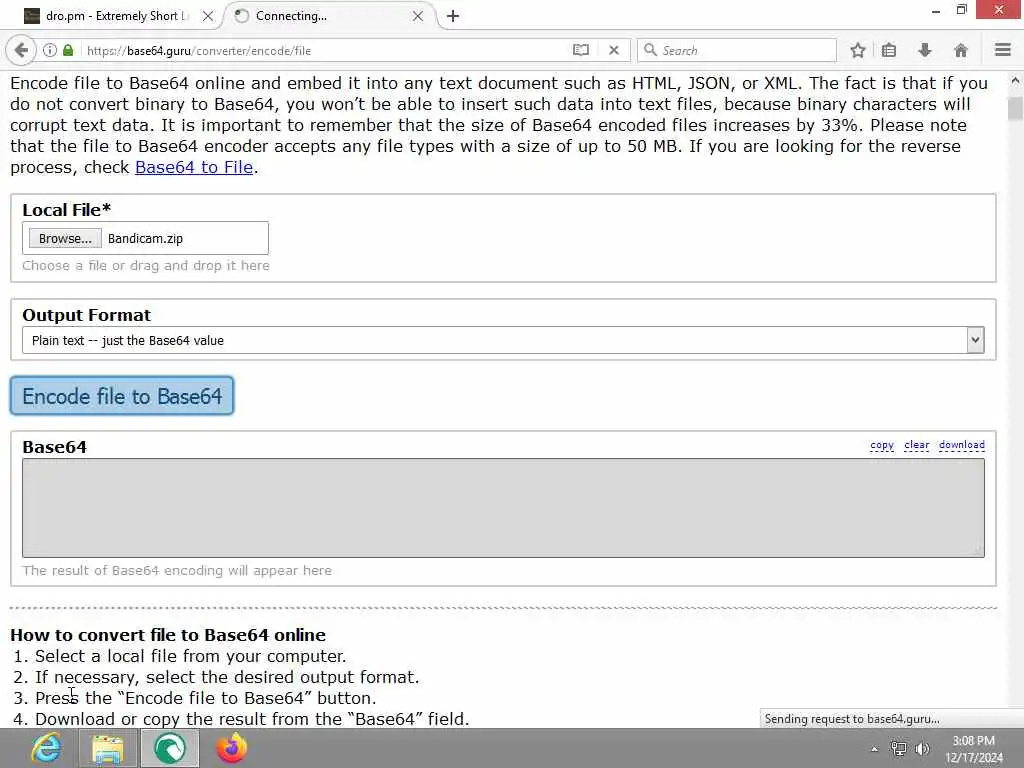Click the 'Output Format' heading
Screen dimensions: 1024x768
86,315
